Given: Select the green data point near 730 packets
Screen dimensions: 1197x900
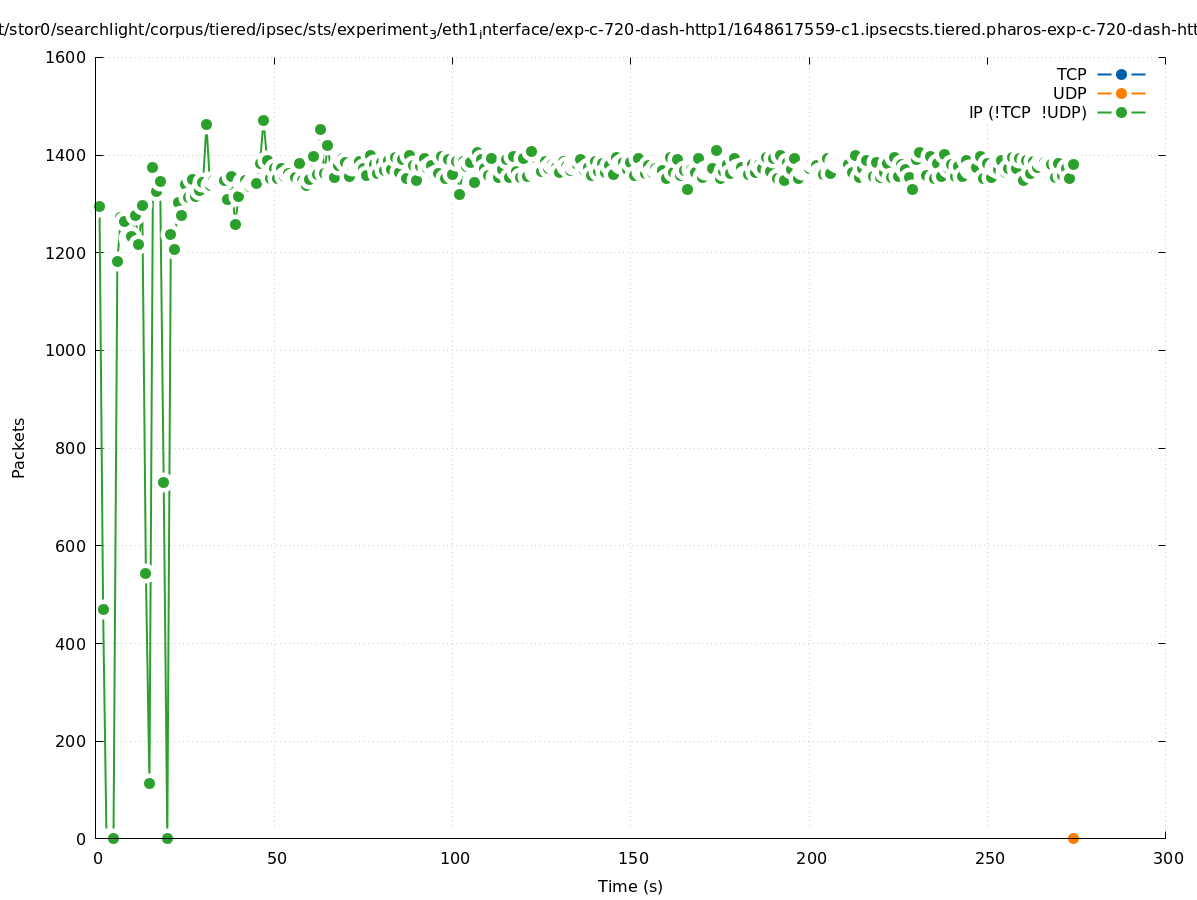Looking at the screenshot, I should [163, 482].
